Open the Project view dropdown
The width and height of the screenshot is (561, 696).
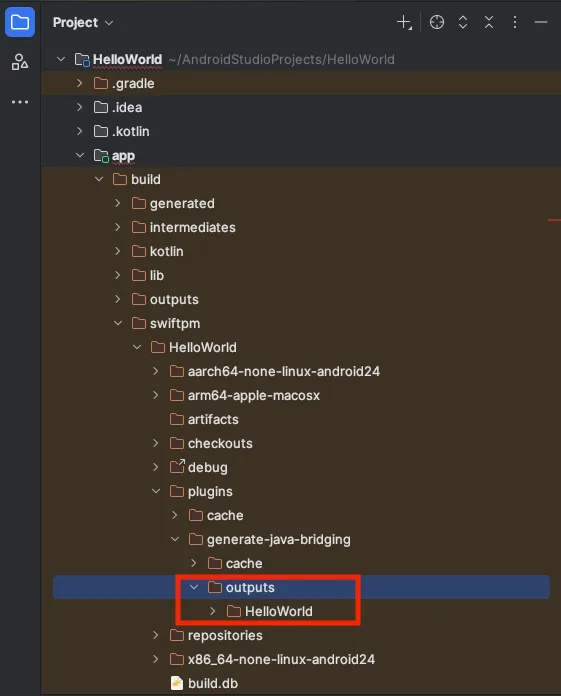83,23
